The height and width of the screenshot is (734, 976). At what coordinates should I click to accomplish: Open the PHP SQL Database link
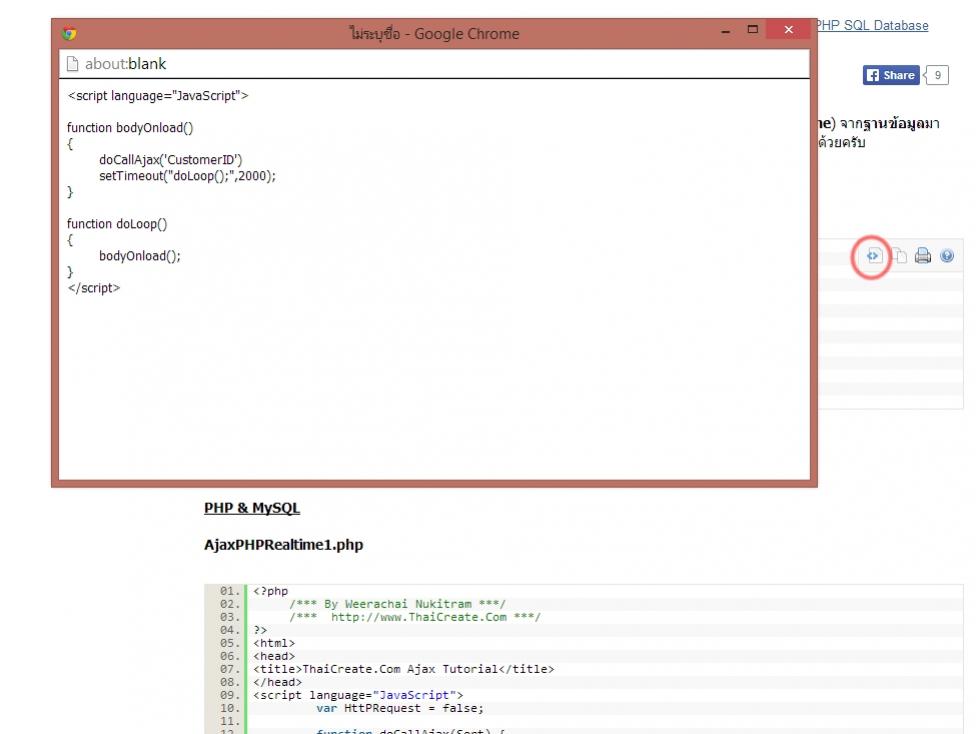coord(872,26)
